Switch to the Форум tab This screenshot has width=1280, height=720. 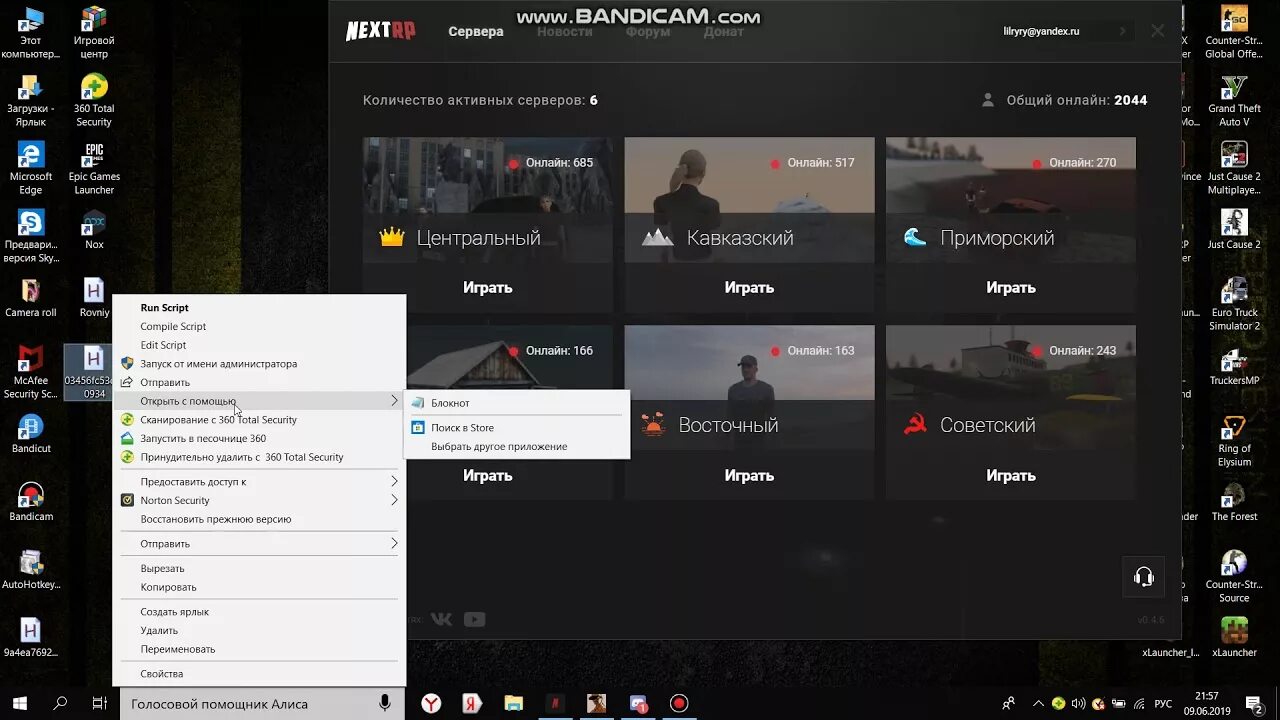click(x=648, y=31)
